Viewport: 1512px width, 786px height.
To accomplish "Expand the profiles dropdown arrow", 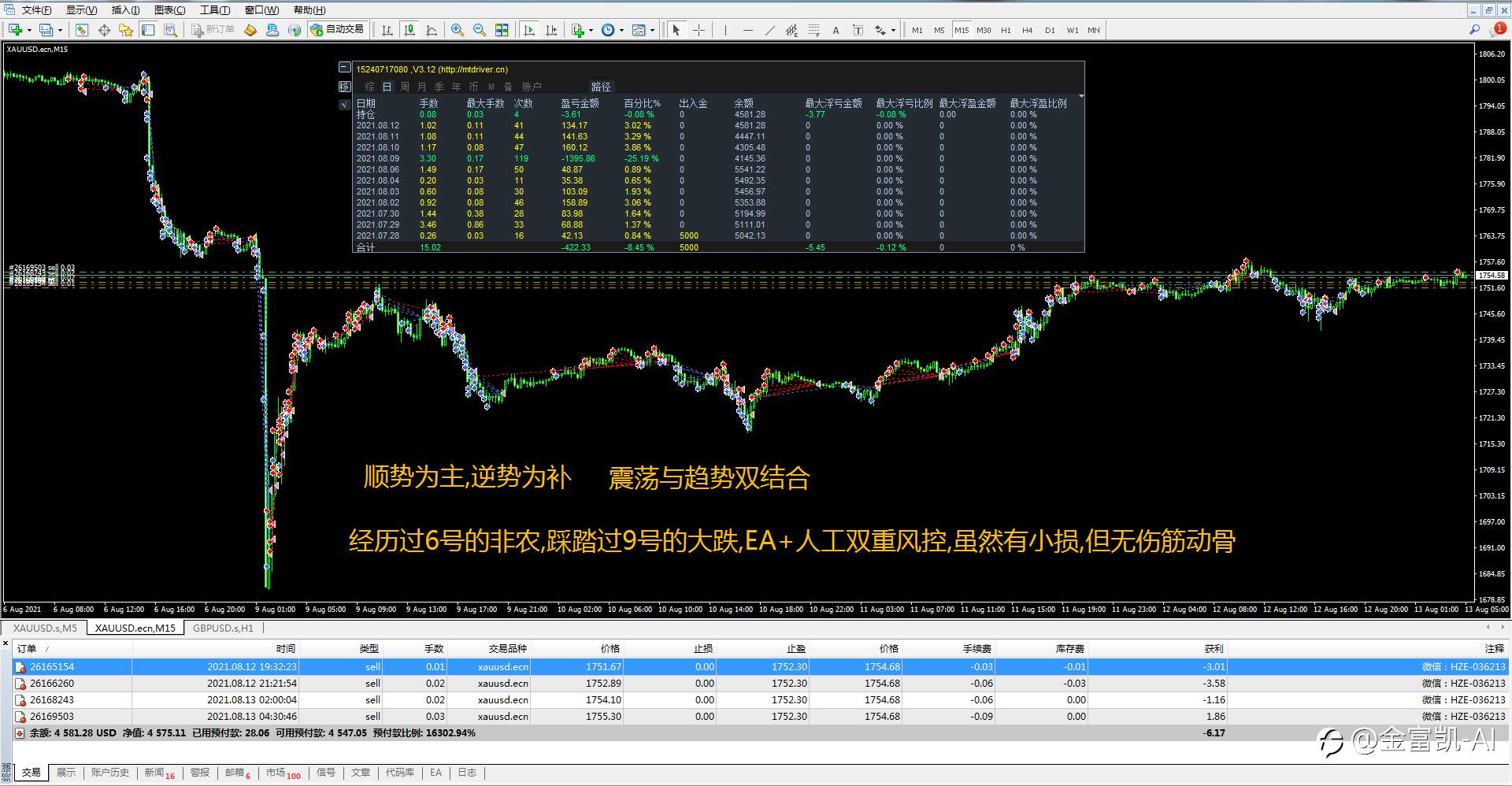I will (60, 31).
